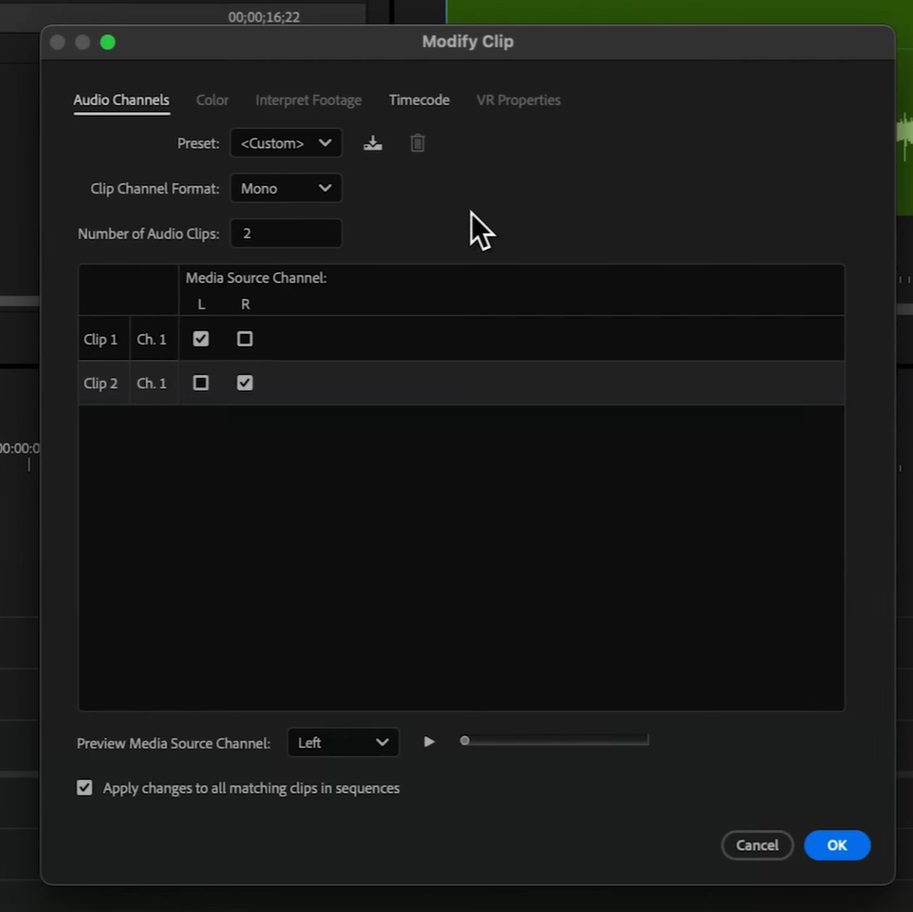The width and height of the screenshot is (913, 912).
Task: Confirm changes with the OK button
Action: [837, 845]
